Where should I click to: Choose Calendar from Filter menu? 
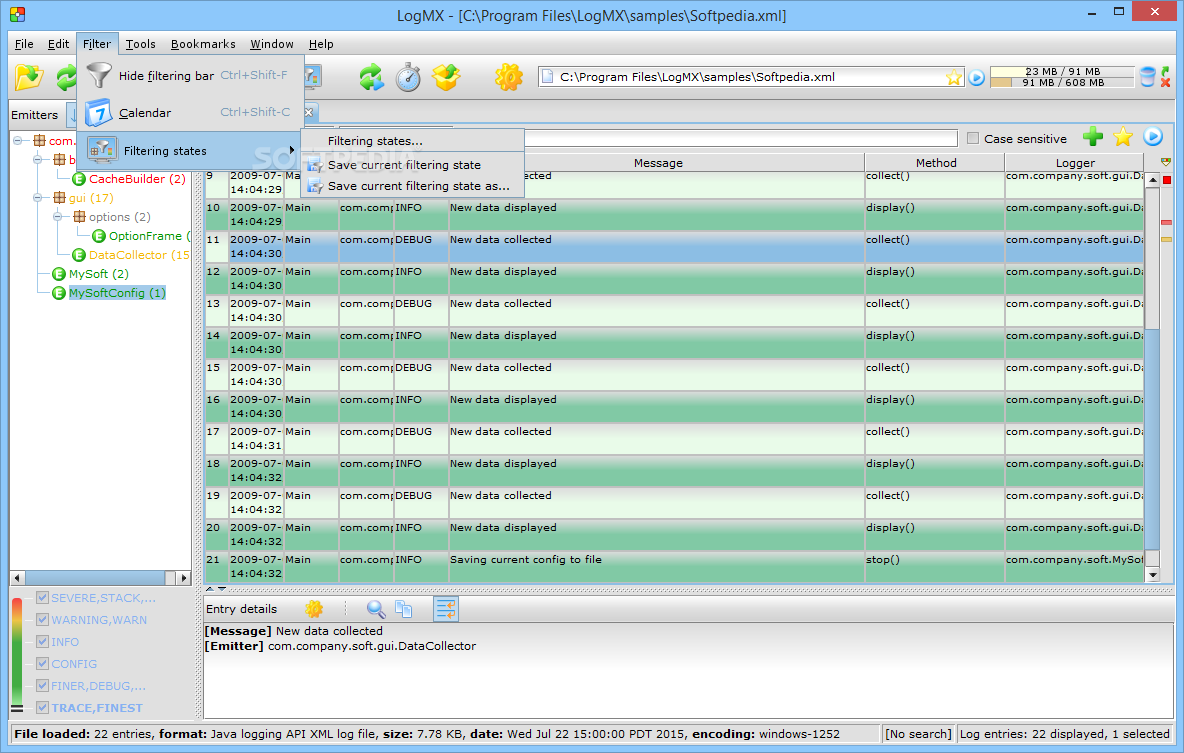click(x=190, y=113)
